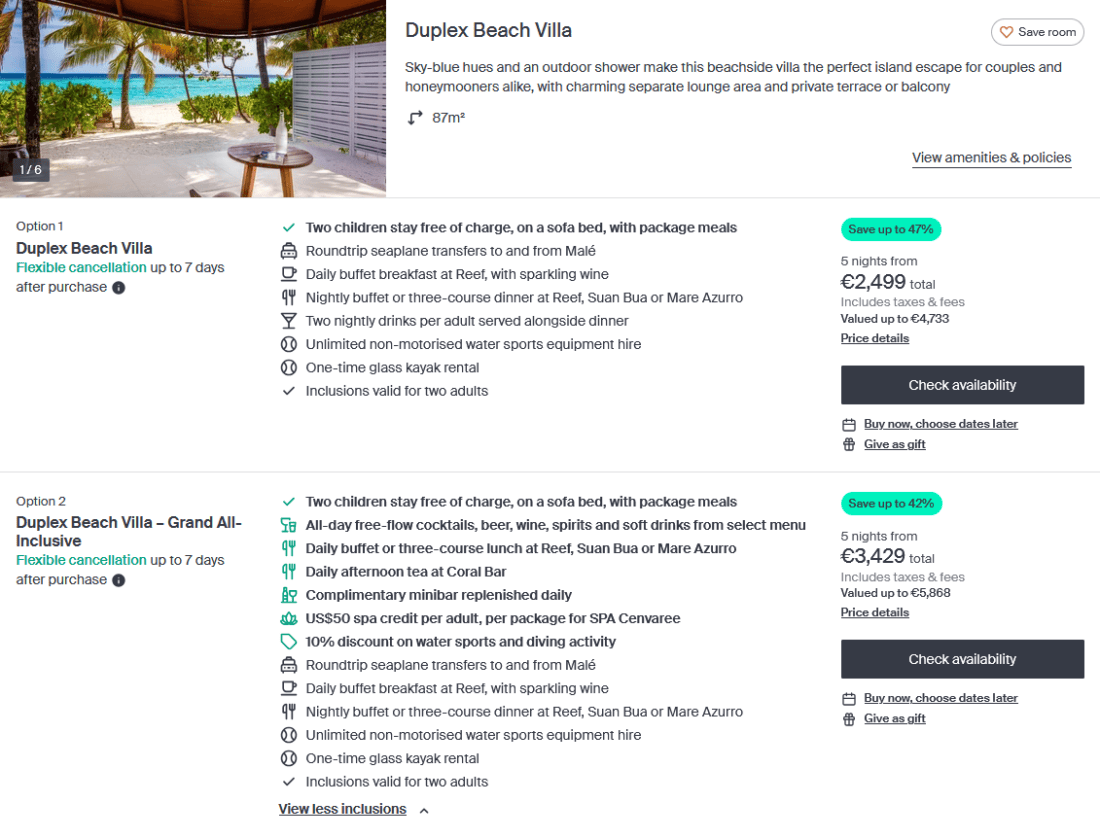1100x838 pixels.
Task: Click calendar icon for Option 1 buy now
Action: [849, 424]
